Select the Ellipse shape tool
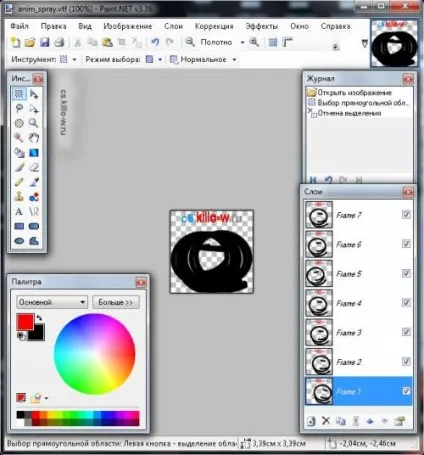Screen dimensions: 424x455 [x=19, y=241]
